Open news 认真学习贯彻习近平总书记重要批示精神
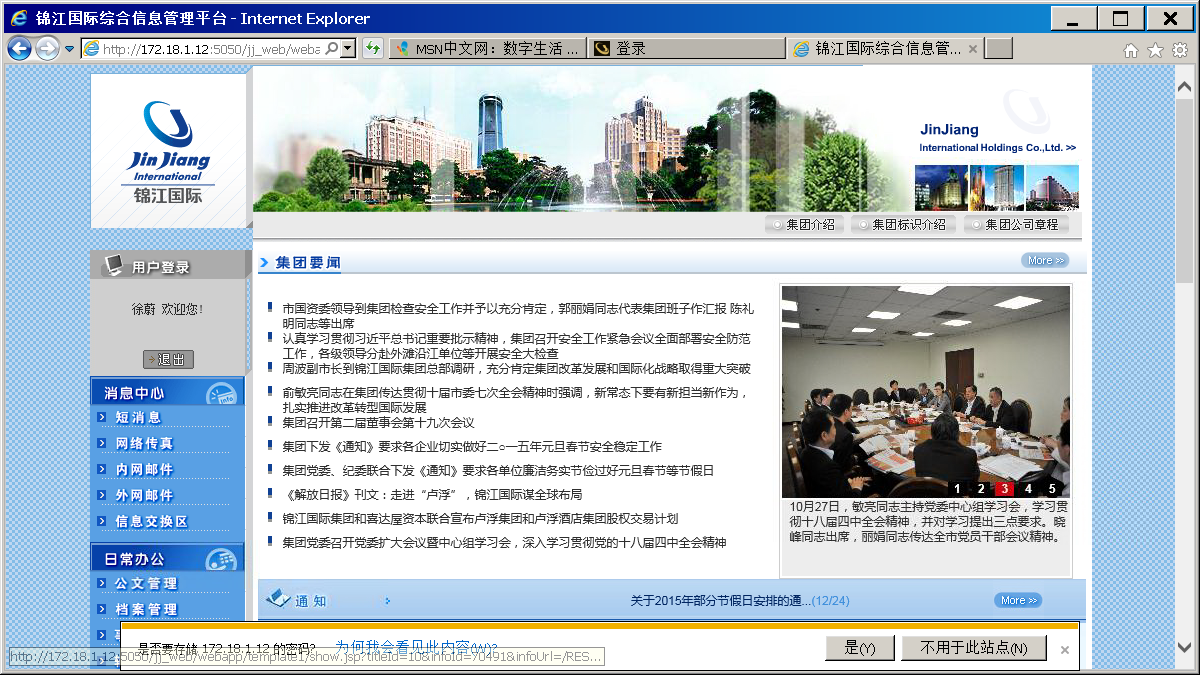Image resolution: width=1200 pixels, height=675 pixels. [x=516, y=346]
